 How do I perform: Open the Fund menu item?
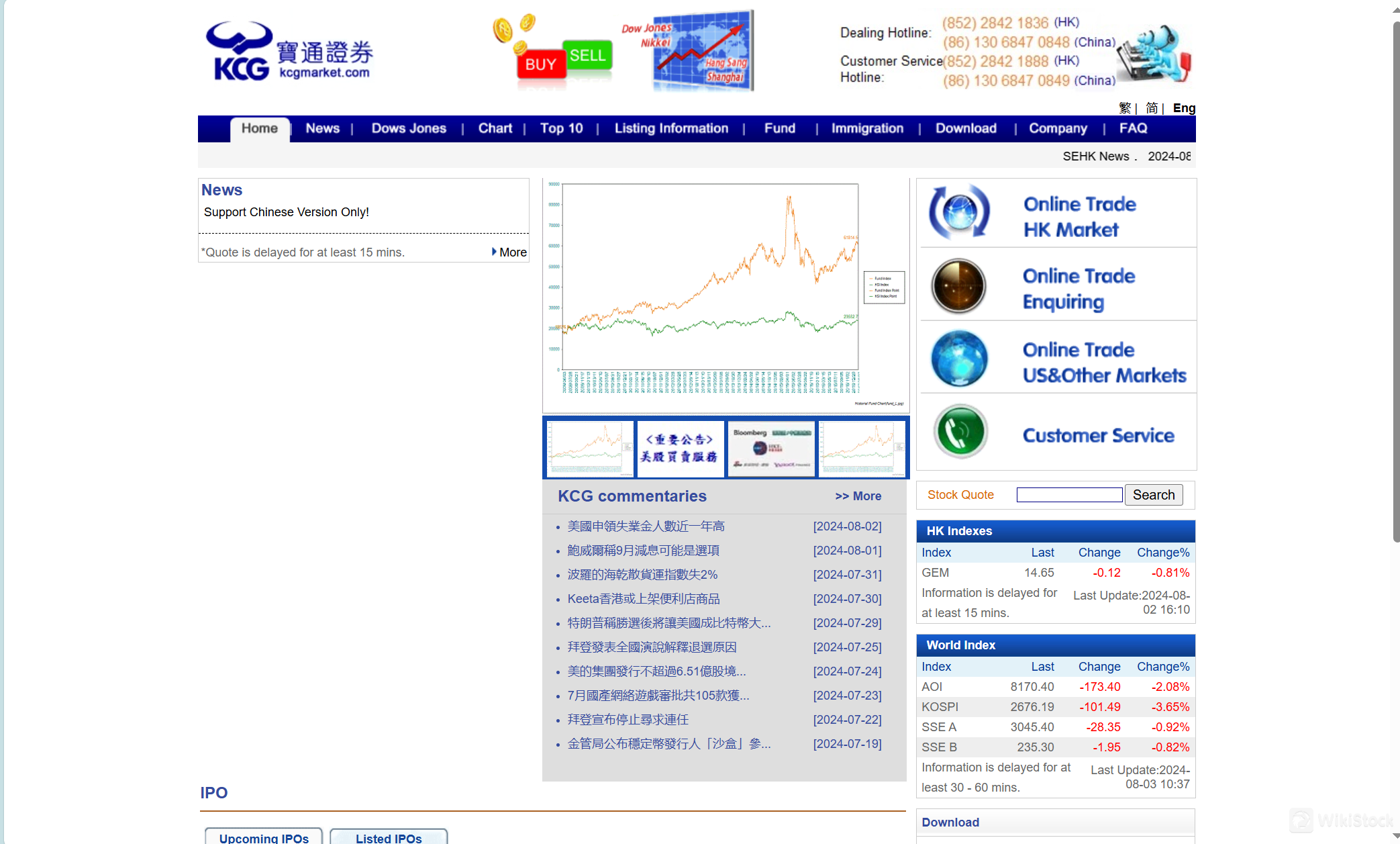(780, 128)
